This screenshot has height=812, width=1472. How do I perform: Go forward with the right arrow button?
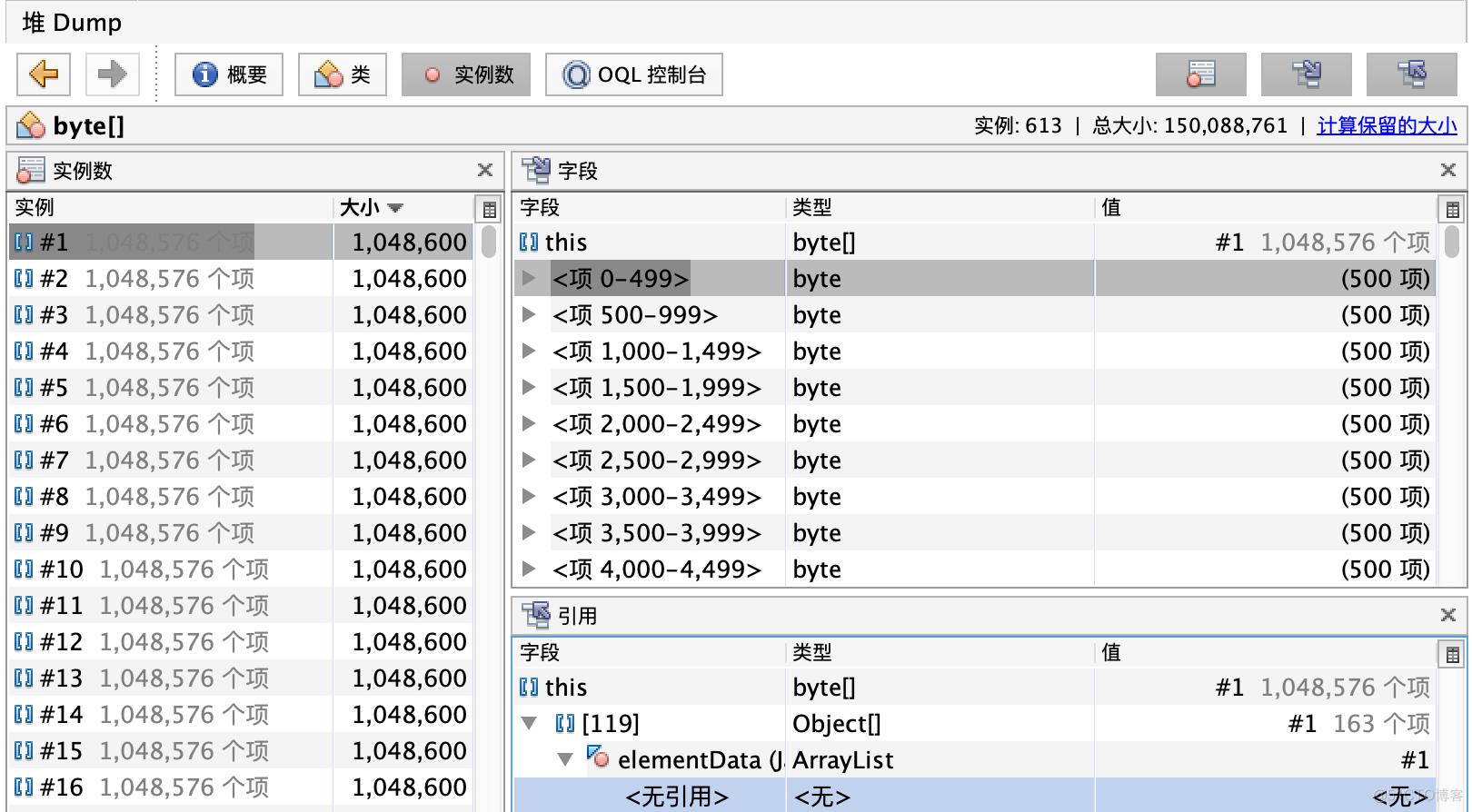pos(112,74)
